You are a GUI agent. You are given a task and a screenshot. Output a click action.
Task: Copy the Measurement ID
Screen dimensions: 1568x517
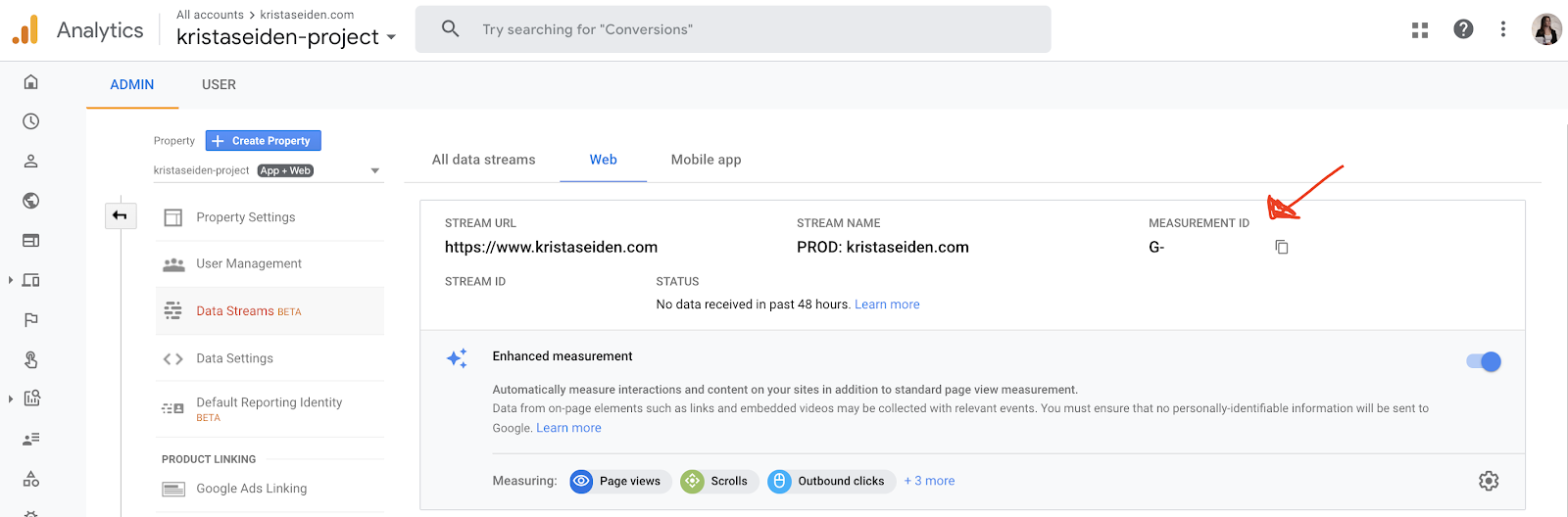[1282, 248]
